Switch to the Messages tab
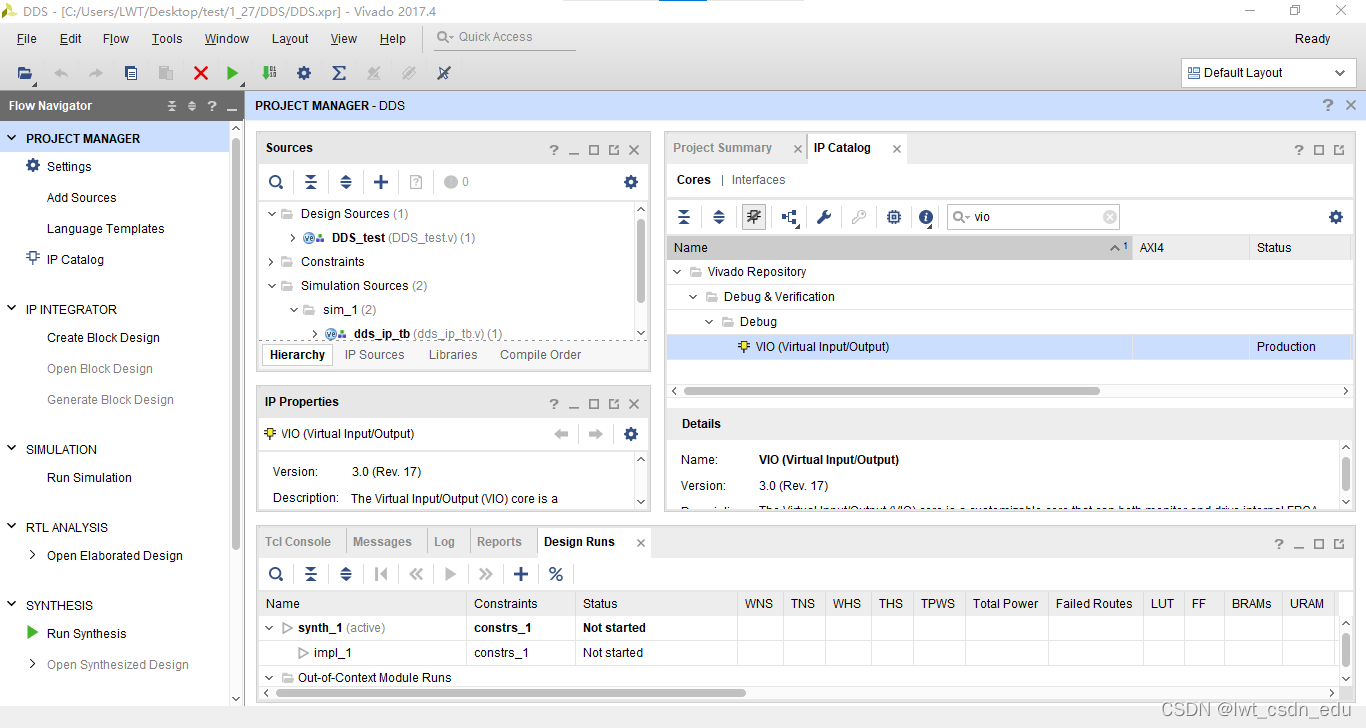Image resolution: width=1366 pixels, height=728 pixels. pos(382,542)
